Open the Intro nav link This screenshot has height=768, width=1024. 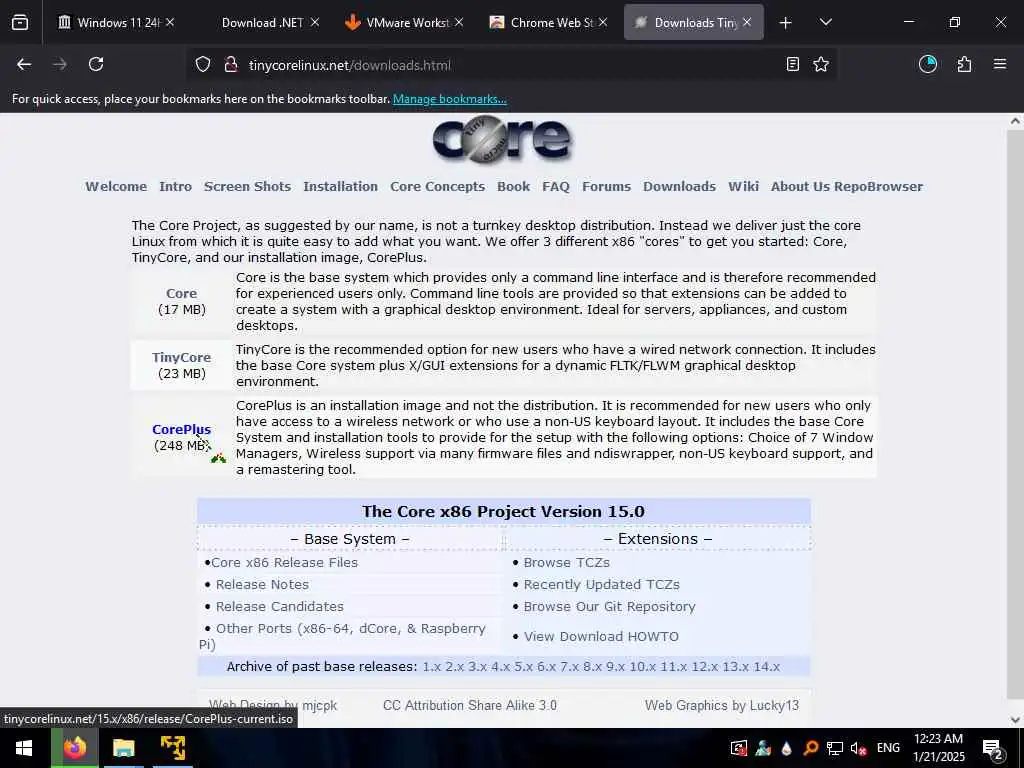click(176, 187)
